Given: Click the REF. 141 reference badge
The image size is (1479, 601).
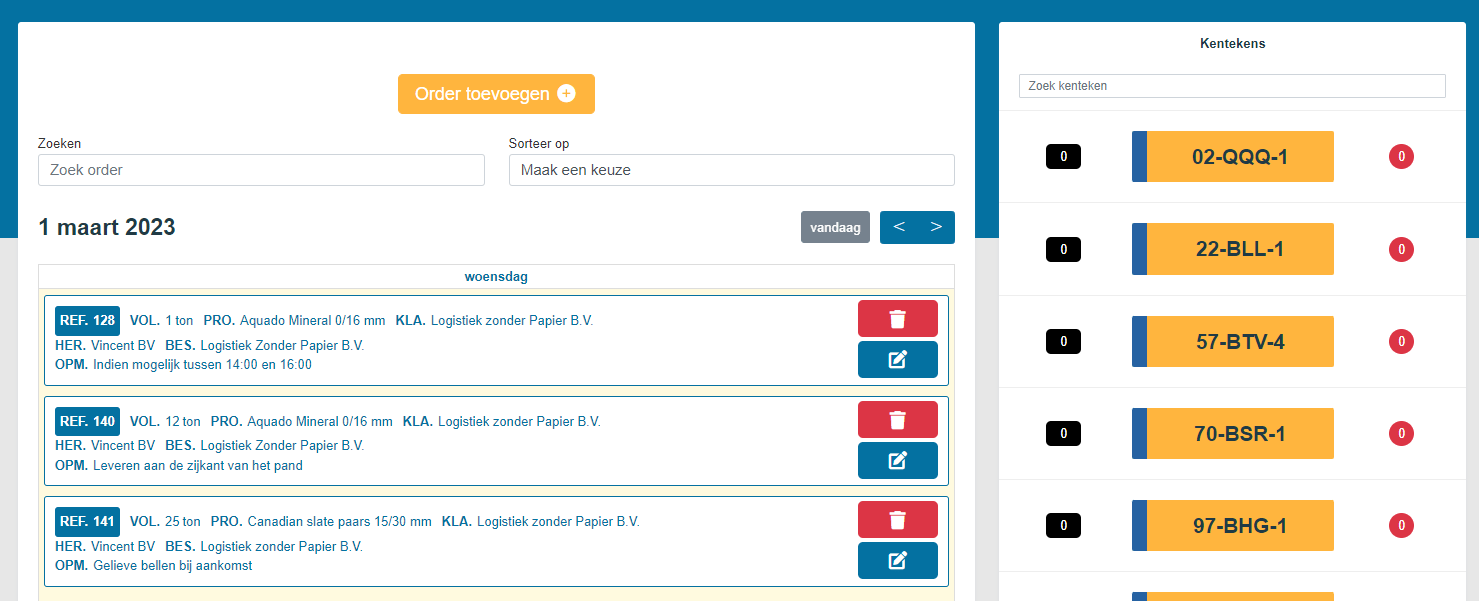Looking at the screenshot, I should (x=87, y=521).
